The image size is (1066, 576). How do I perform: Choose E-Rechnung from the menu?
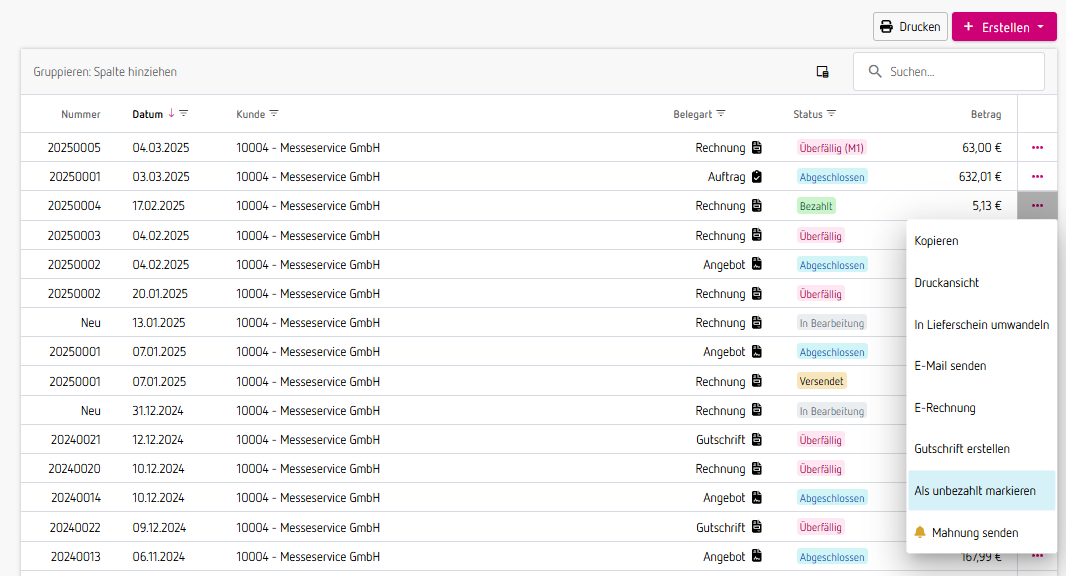coord(982,407)
